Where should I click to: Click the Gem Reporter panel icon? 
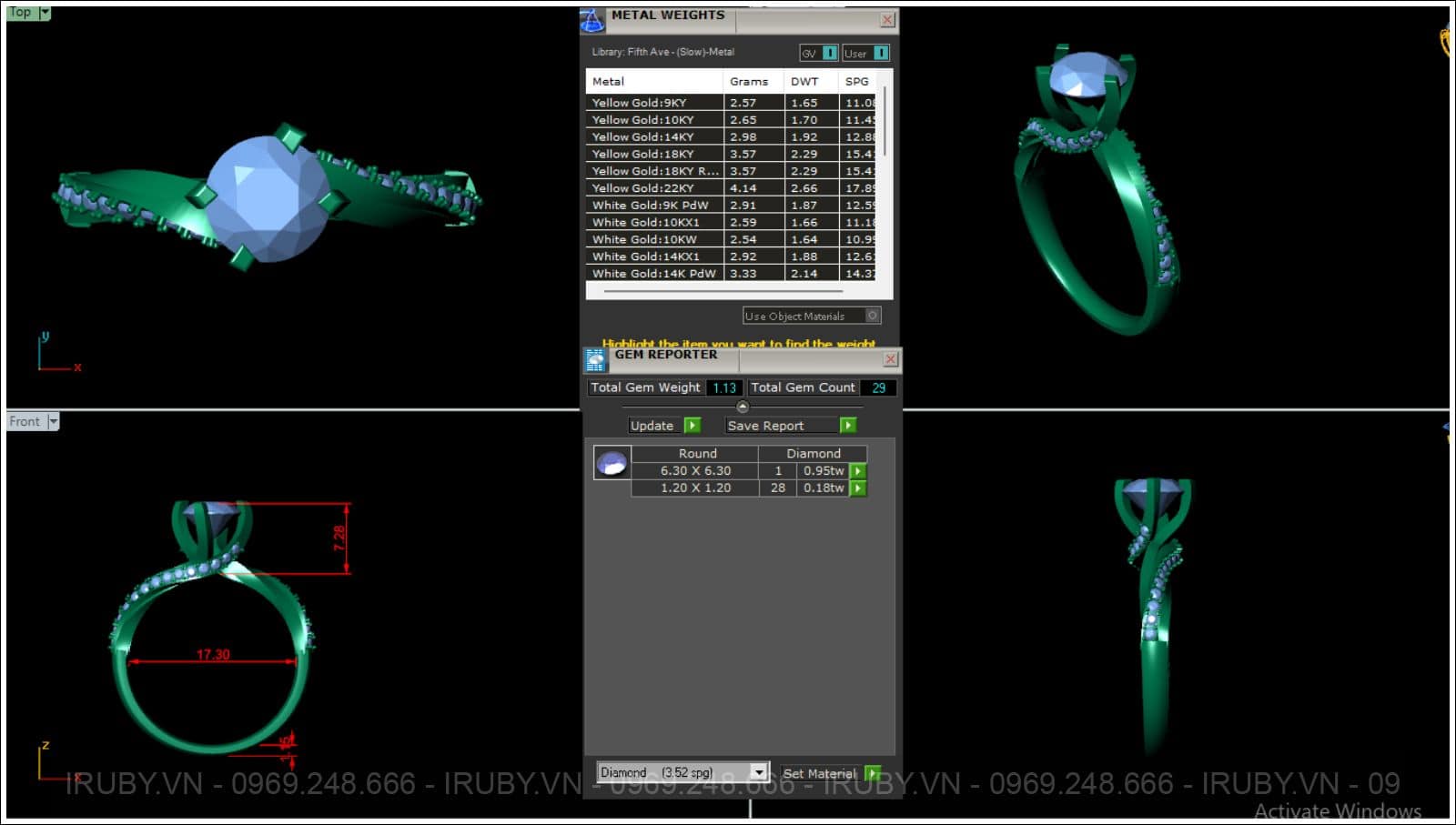[595, 360]
